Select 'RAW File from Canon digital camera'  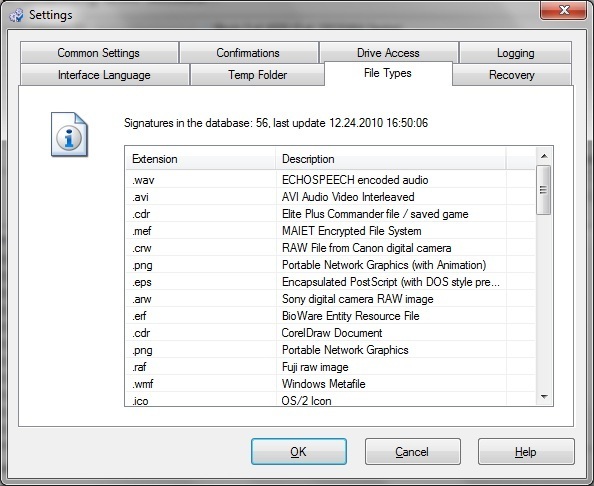tap(330, 248)
